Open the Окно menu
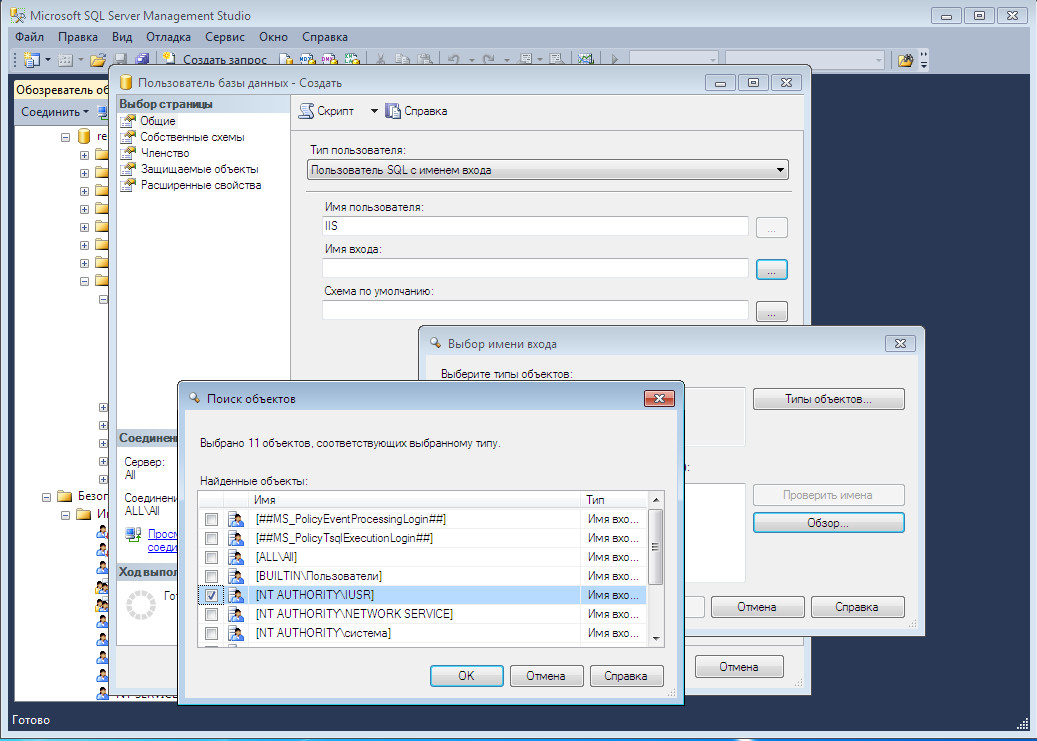The height and width of the screenshot is (741, 1037). point(273,37)
